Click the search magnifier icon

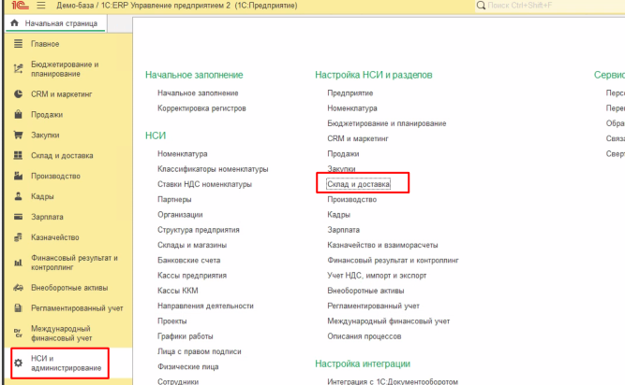pos(481,5)
